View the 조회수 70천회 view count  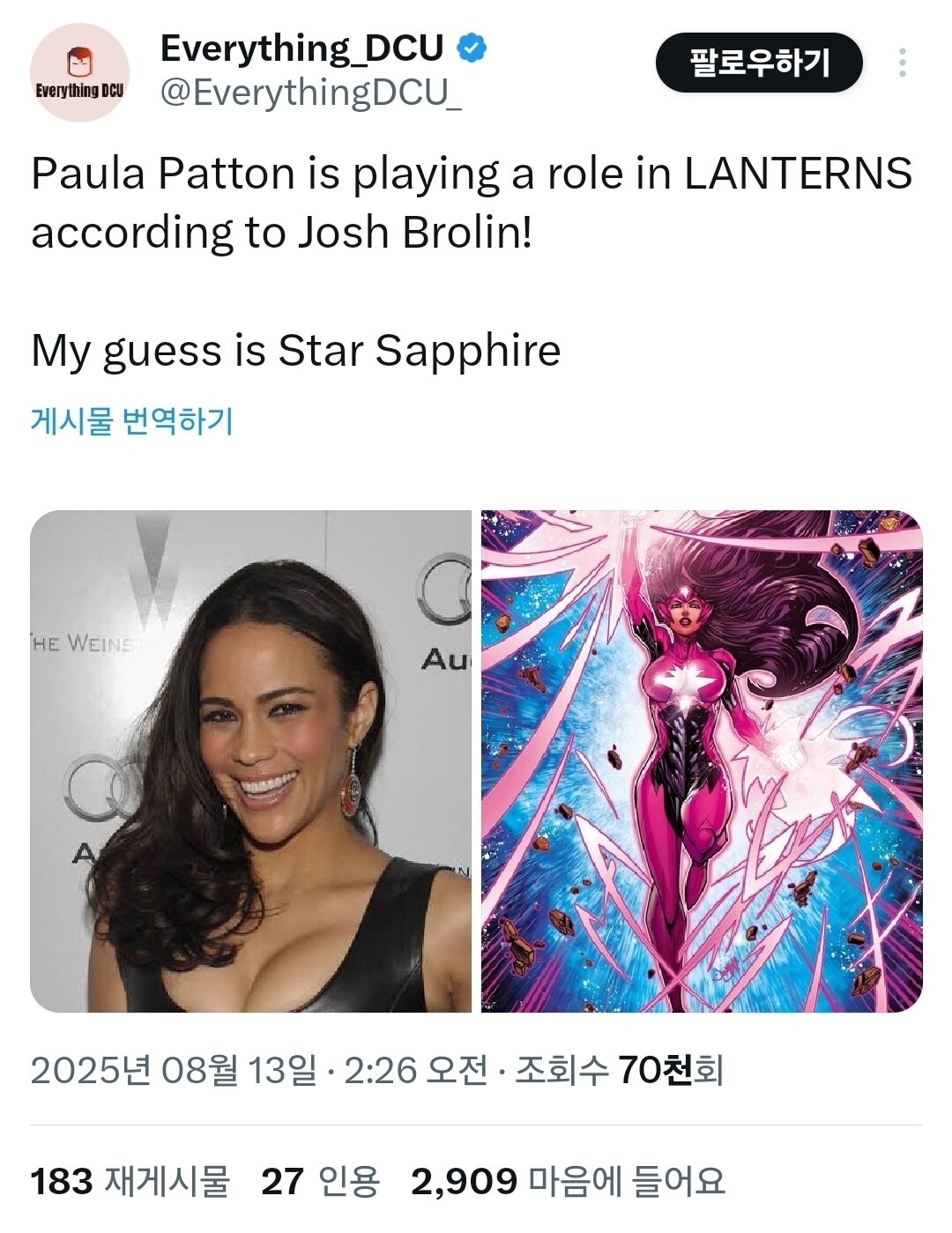point(619,1070)
